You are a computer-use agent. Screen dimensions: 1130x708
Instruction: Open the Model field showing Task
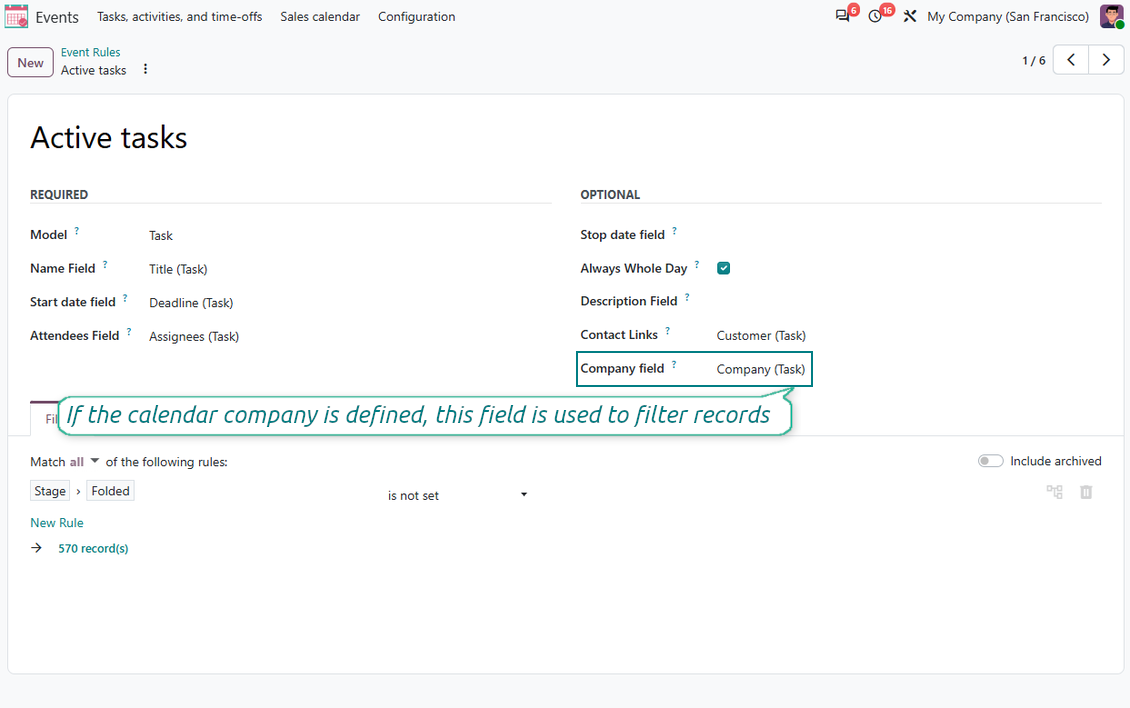point(161,235)
